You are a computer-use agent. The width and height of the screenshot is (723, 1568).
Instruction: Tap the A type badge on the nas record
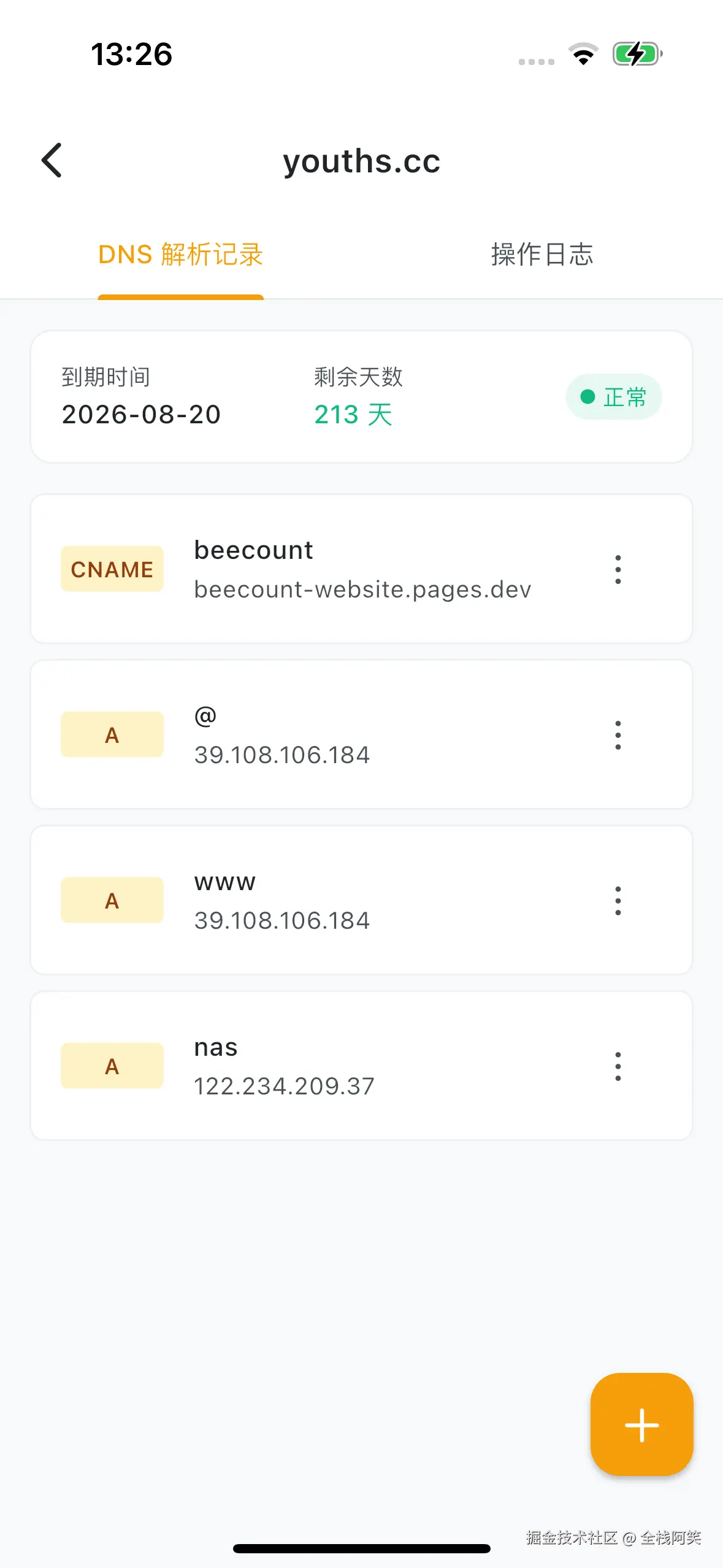112,1066
